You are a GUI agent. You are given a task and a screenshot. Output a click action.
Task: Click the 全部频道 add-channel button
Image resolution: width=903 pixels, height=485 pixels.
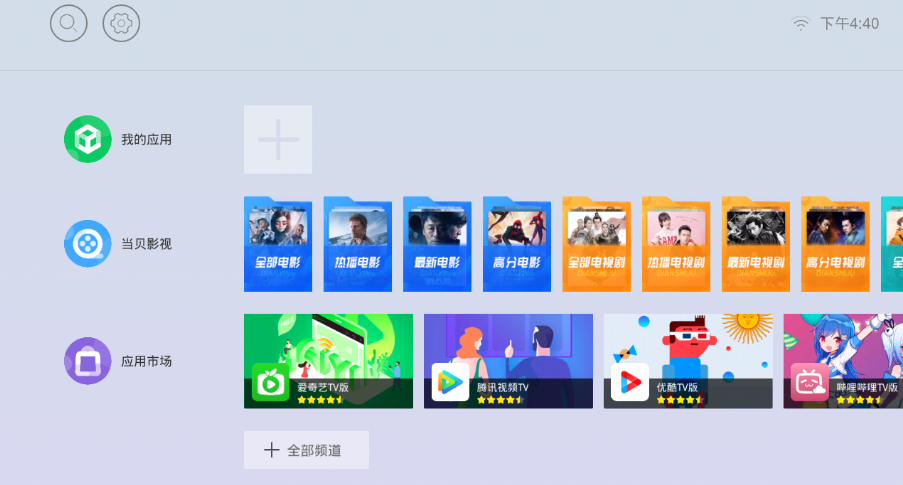(x=306, y=450)
